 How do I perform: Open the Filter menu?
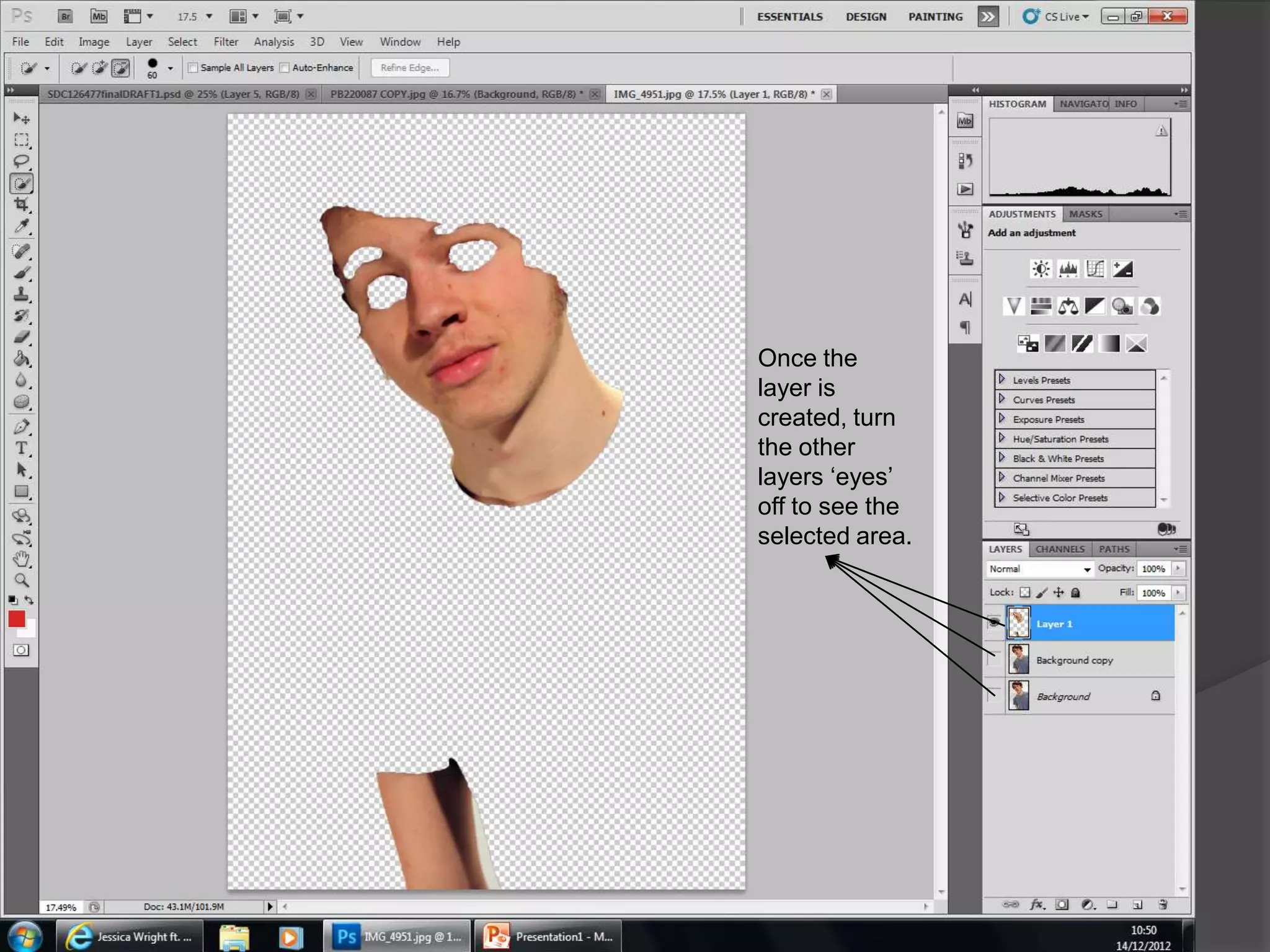[x=226, y=42]
